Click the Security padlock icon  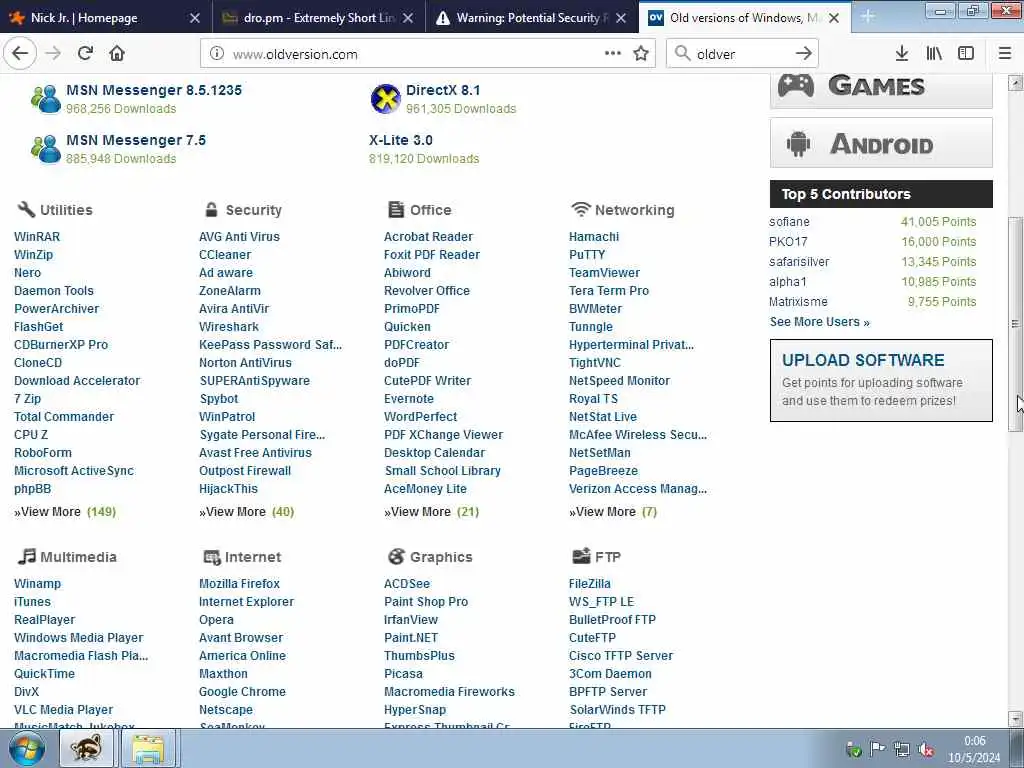[211, 209]
